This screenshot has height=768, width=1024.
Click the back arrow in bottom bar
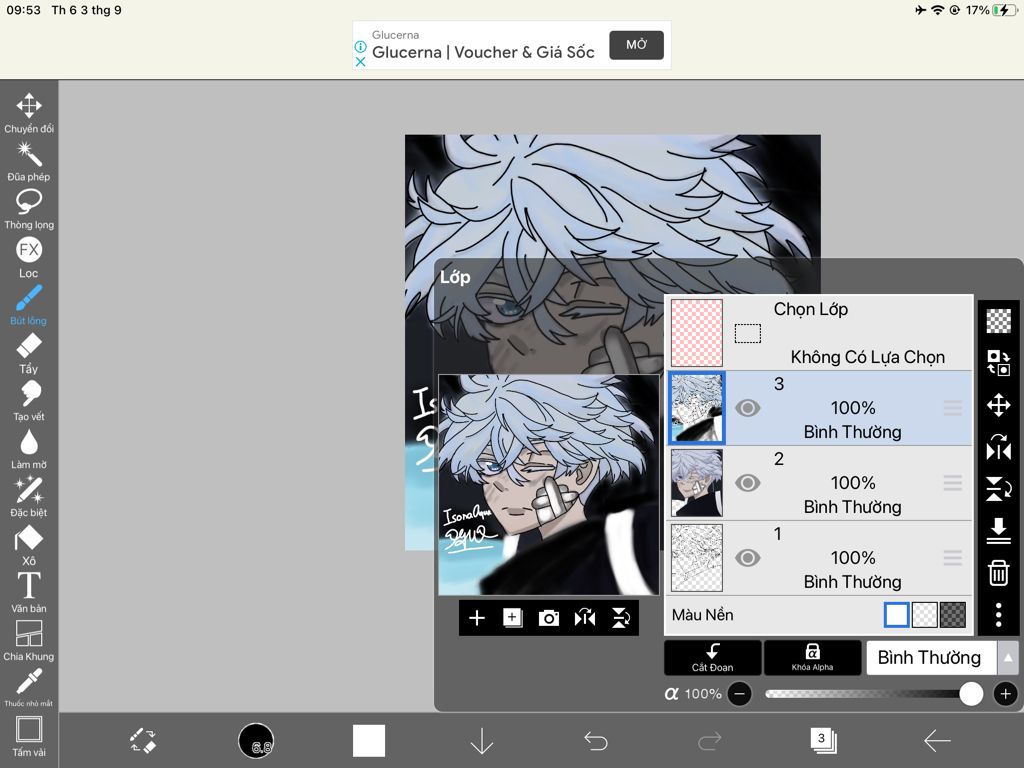tap(937, 741)
